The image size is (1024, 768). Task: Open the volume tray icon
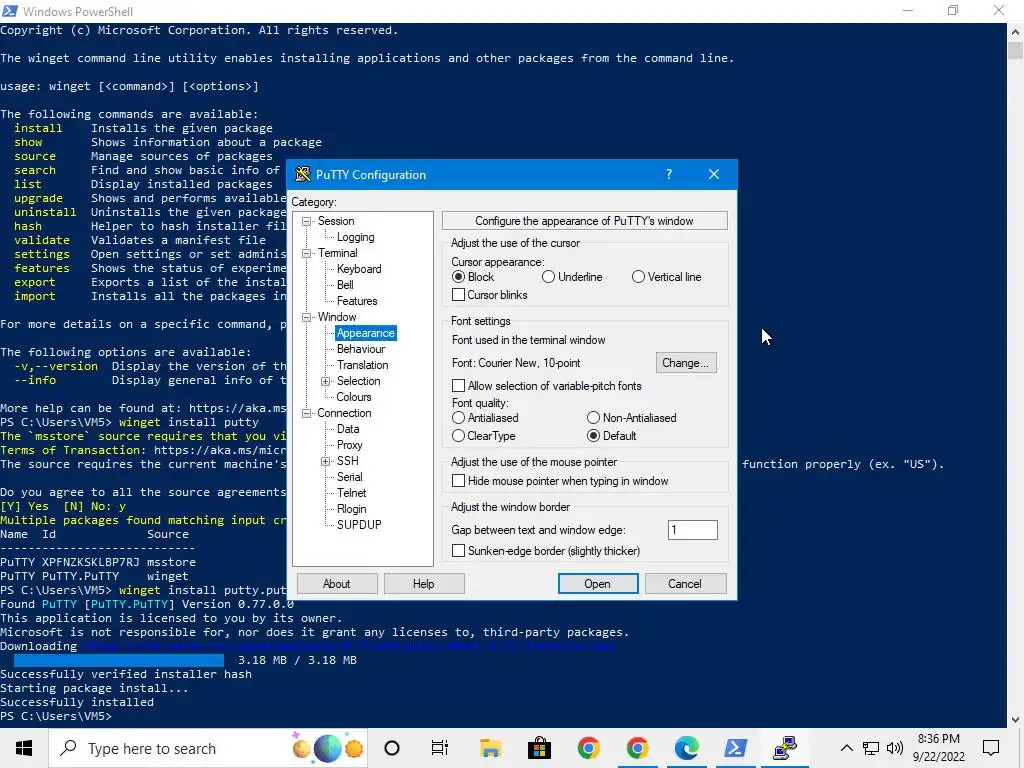click(x=895, y=748)
